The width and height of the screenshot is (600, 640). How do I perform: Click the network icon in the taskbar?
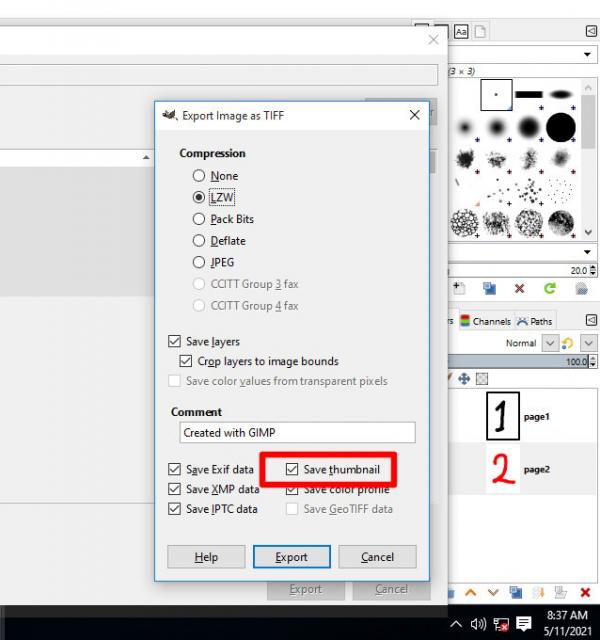point(501,624)
